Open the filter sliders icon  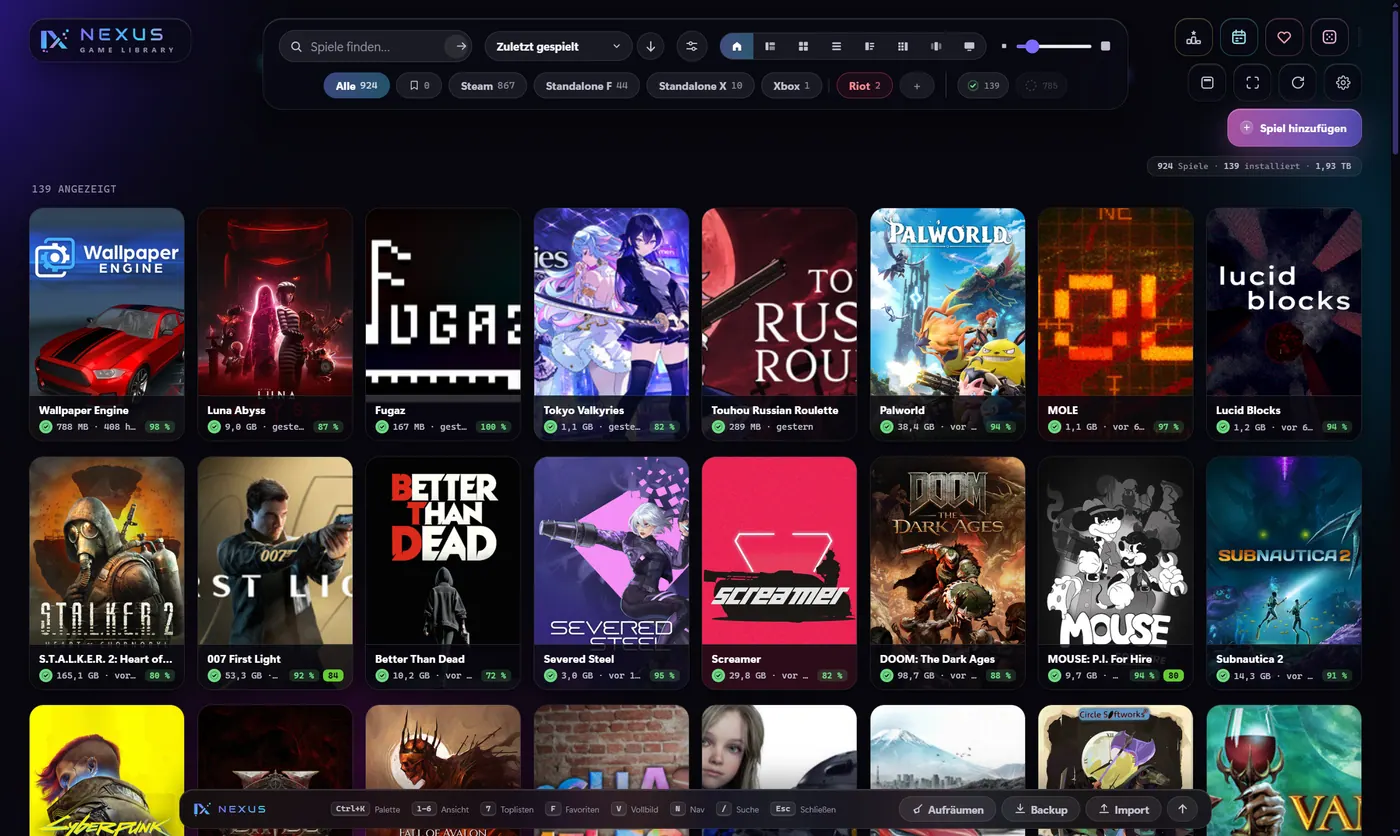pyautogui.click(x=691, y=46)
